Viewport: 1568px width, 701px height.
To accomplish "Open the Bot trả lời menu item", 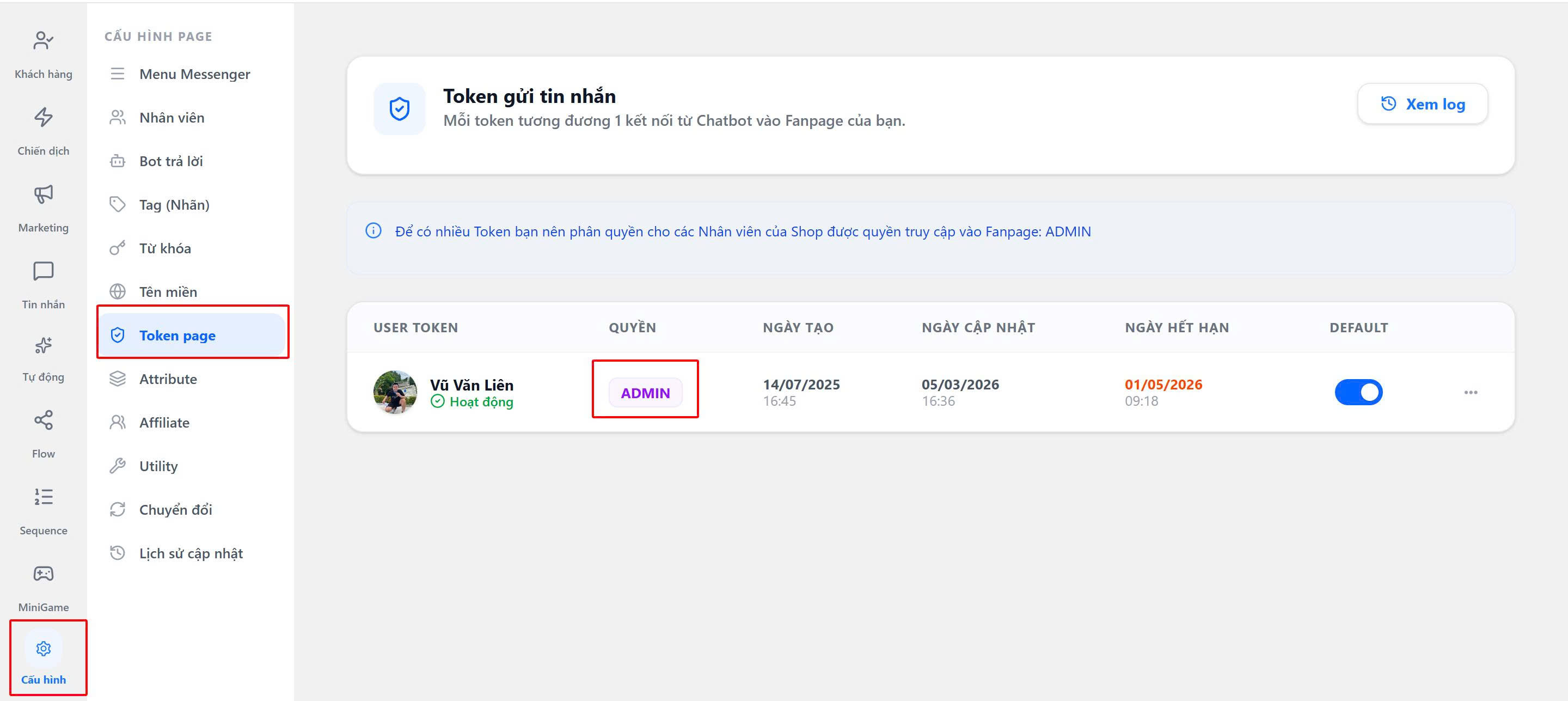I will [x=170, y=161].
